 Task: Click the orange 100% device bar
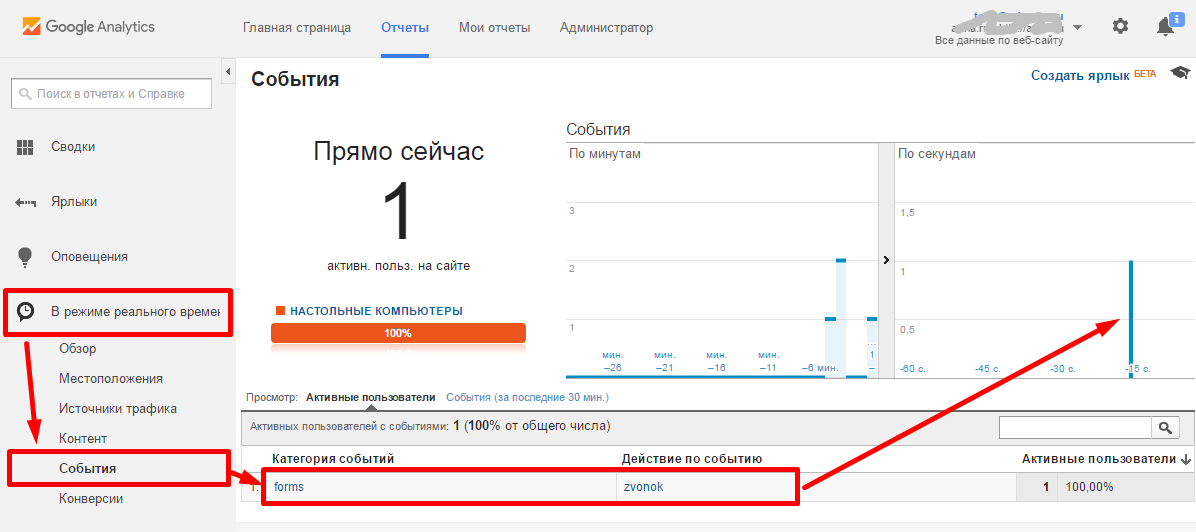pyautogui.click(x=398, y=334)
